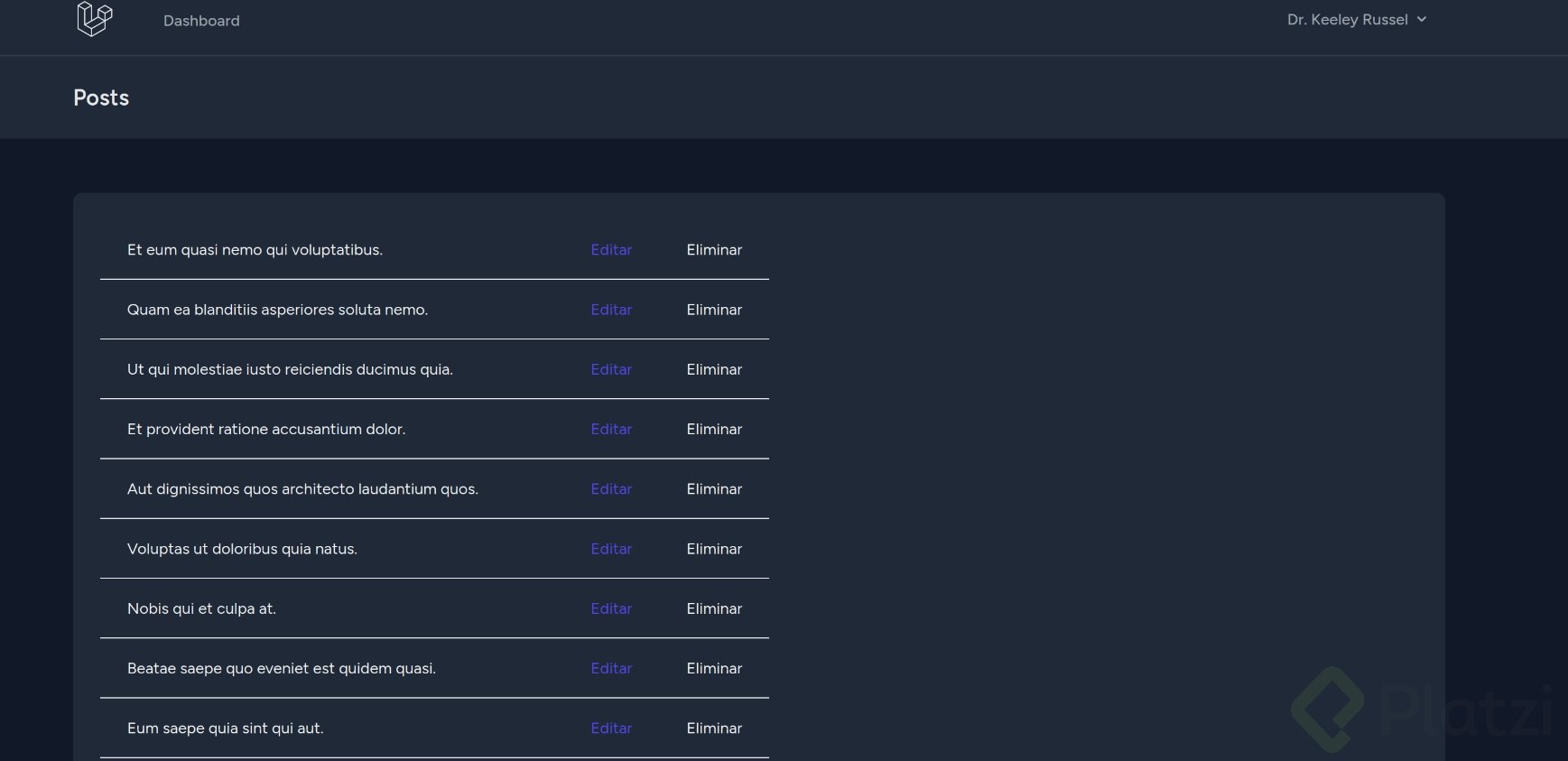Open the Dashboard navigation link

click(201, 21)
